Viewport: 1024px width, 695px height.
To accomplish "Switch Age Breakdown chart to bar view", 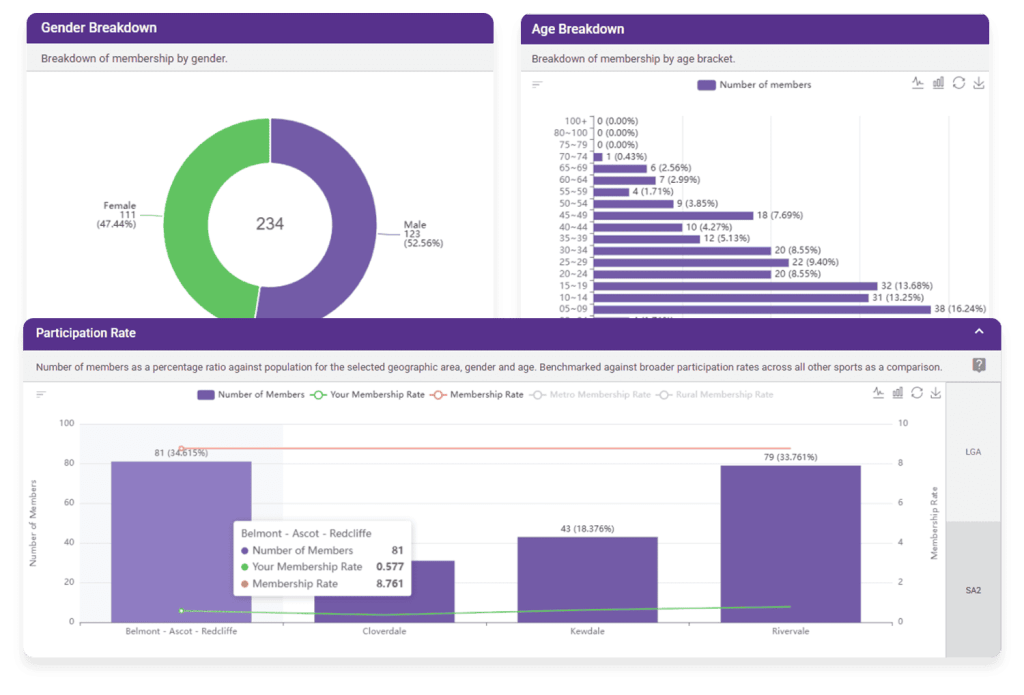I will coord(938,84).
